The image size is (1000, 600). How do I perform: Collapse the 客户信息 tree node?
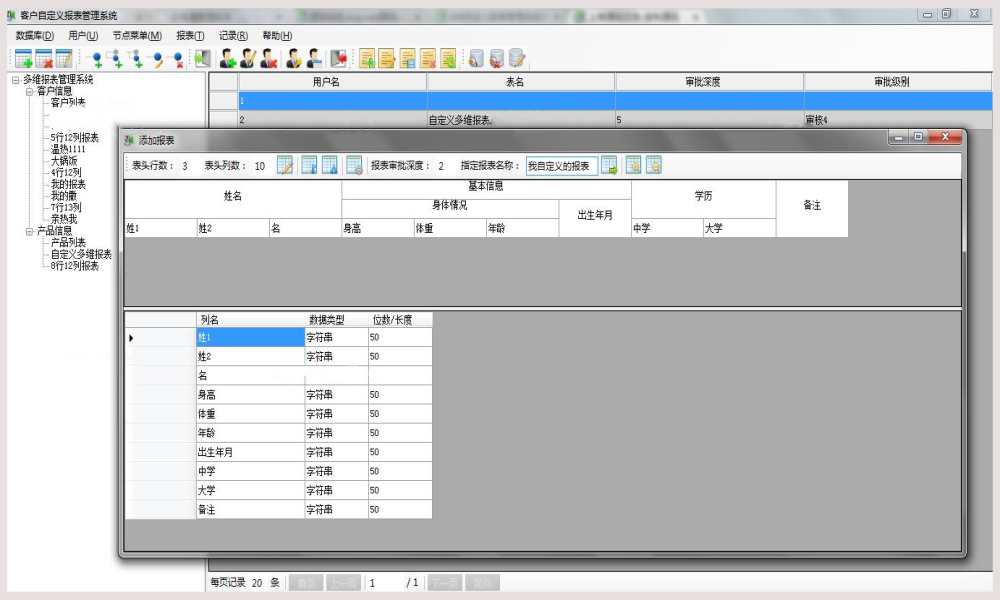29,91
